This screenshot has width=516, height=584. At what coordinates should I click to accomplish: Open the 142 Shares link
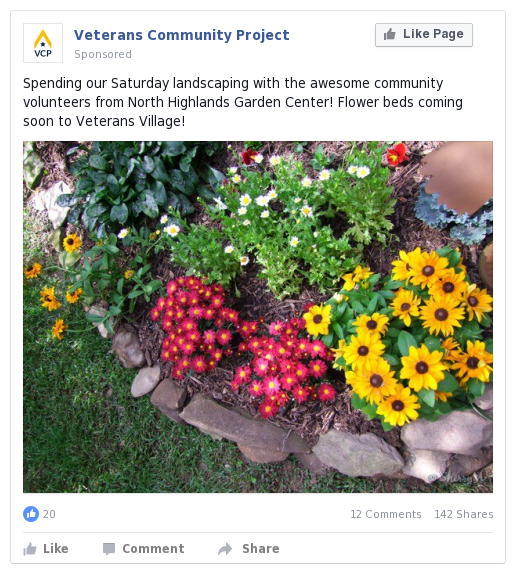point(463,514)
